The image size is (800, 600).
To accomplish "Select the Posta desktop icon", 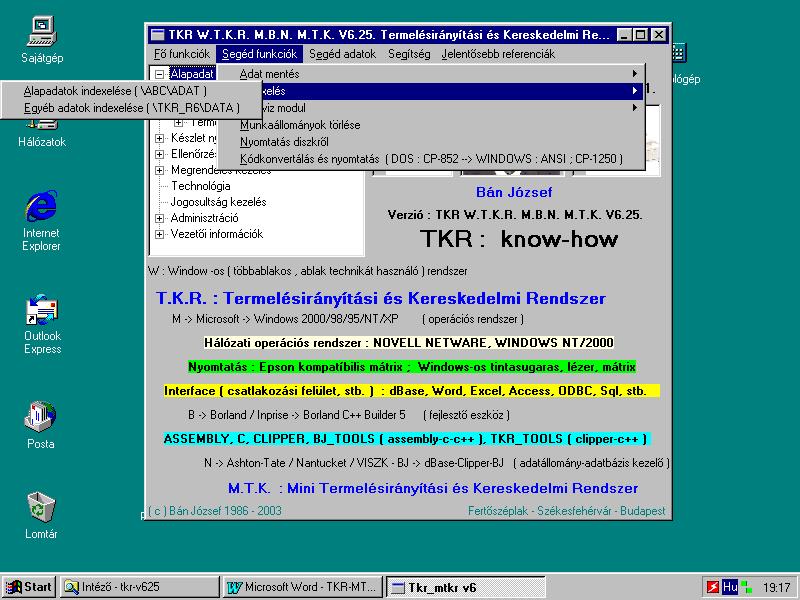I will (41, 426).
